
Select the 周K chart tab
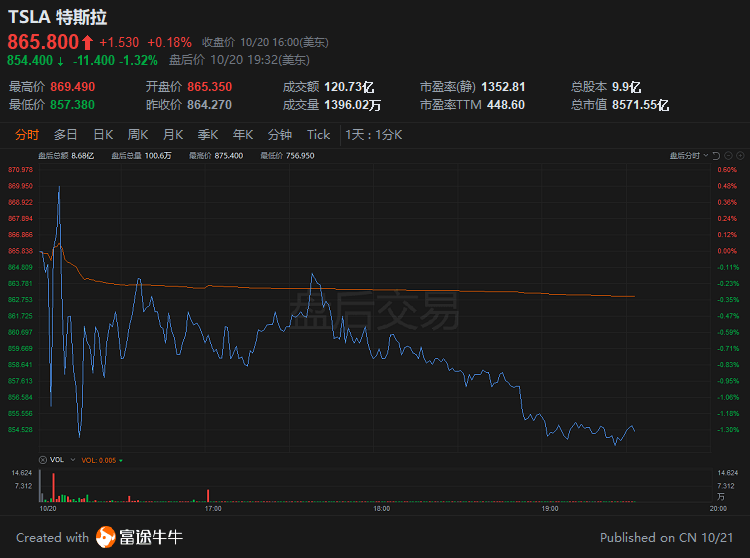click(x=137, y=135)
